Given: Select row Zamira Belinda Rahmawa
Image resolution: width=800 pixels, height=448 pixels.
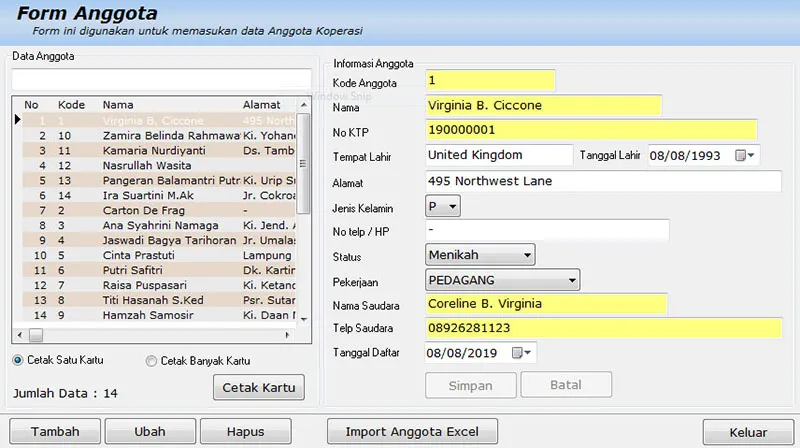Looking at the screenshot, I should point(159,136).
